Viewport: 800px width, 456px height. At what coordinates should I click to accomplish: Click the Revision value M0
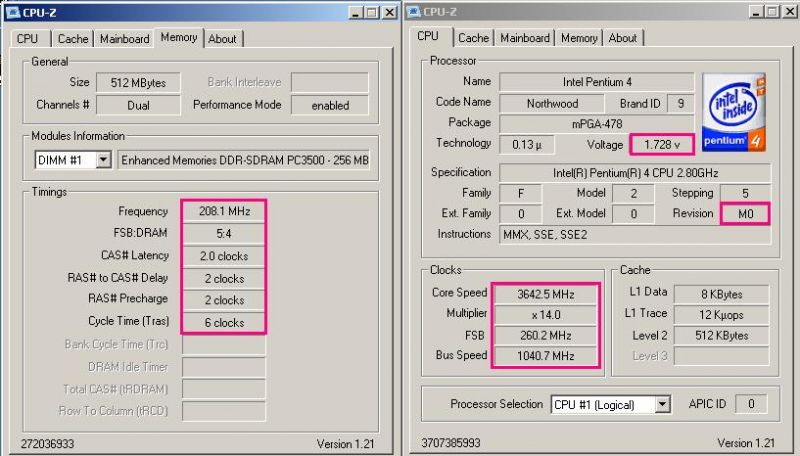(745, 214)
